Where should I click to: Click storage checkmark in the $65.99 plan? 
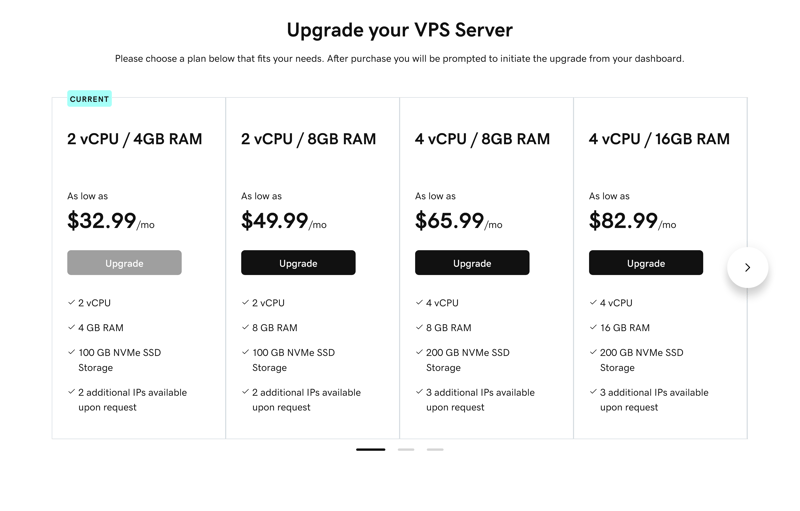click(x=419, y=352)
